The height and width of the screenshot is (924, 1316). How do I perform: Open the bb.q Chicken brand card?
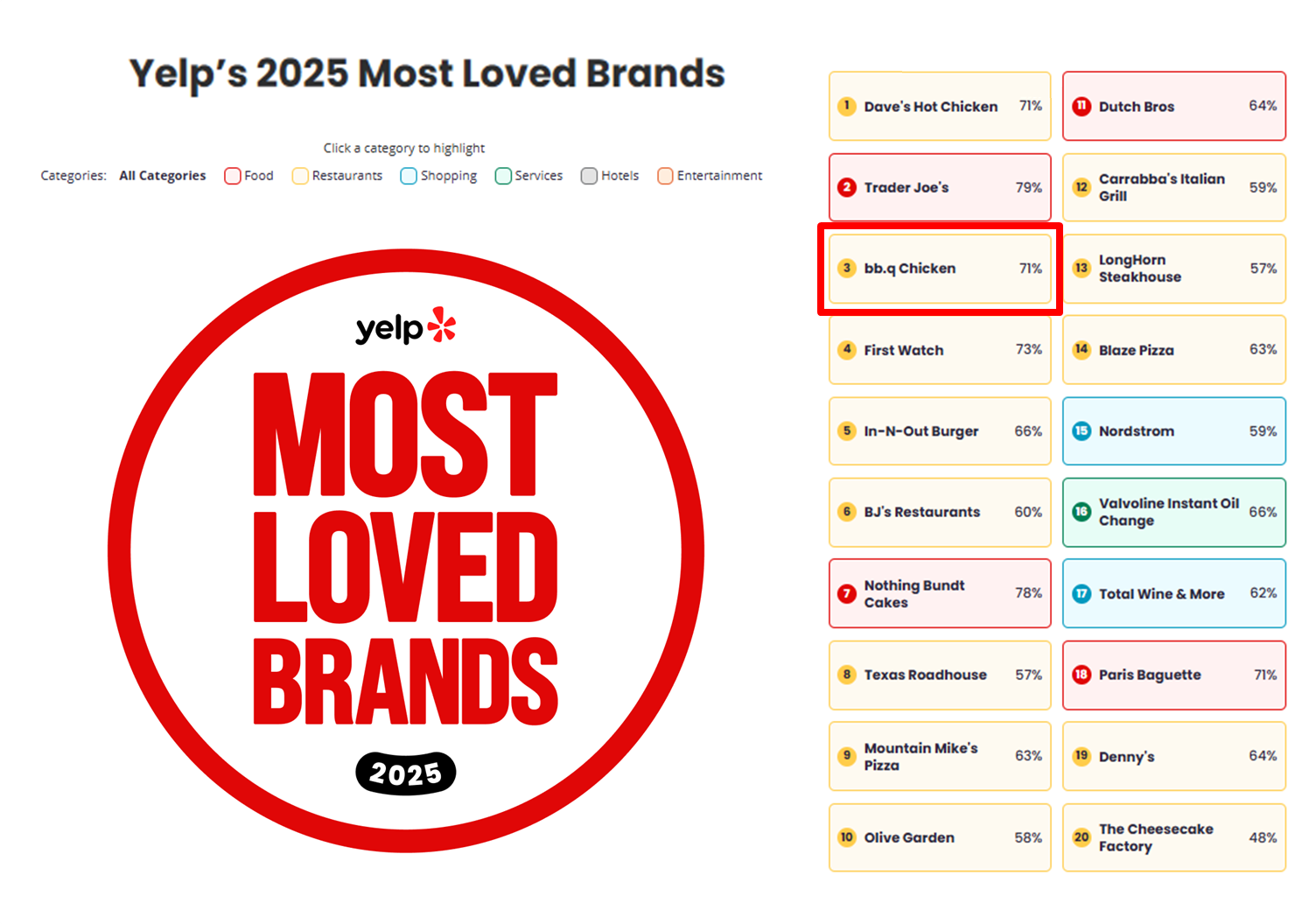(x=940, y=269)
